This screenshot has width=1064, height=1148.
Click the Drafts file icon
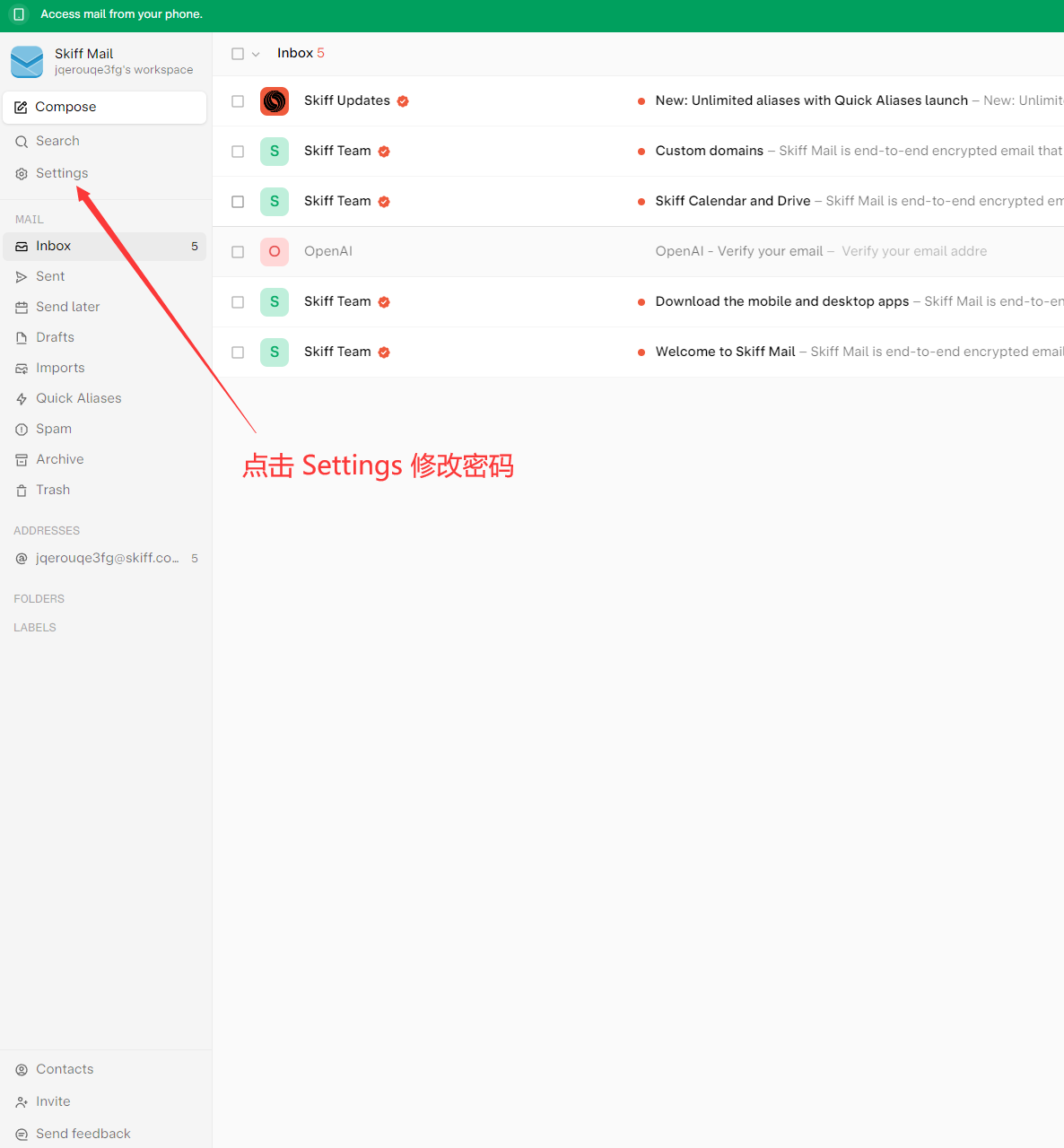click(22, 338)
